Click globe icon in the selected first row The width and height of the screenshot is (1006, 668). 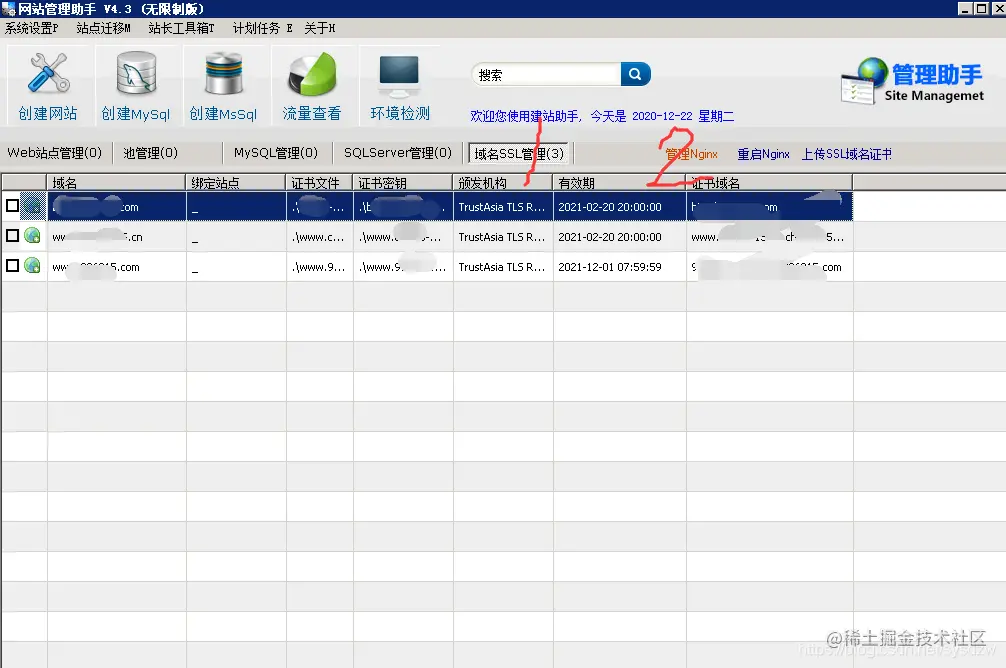[32, 206]
